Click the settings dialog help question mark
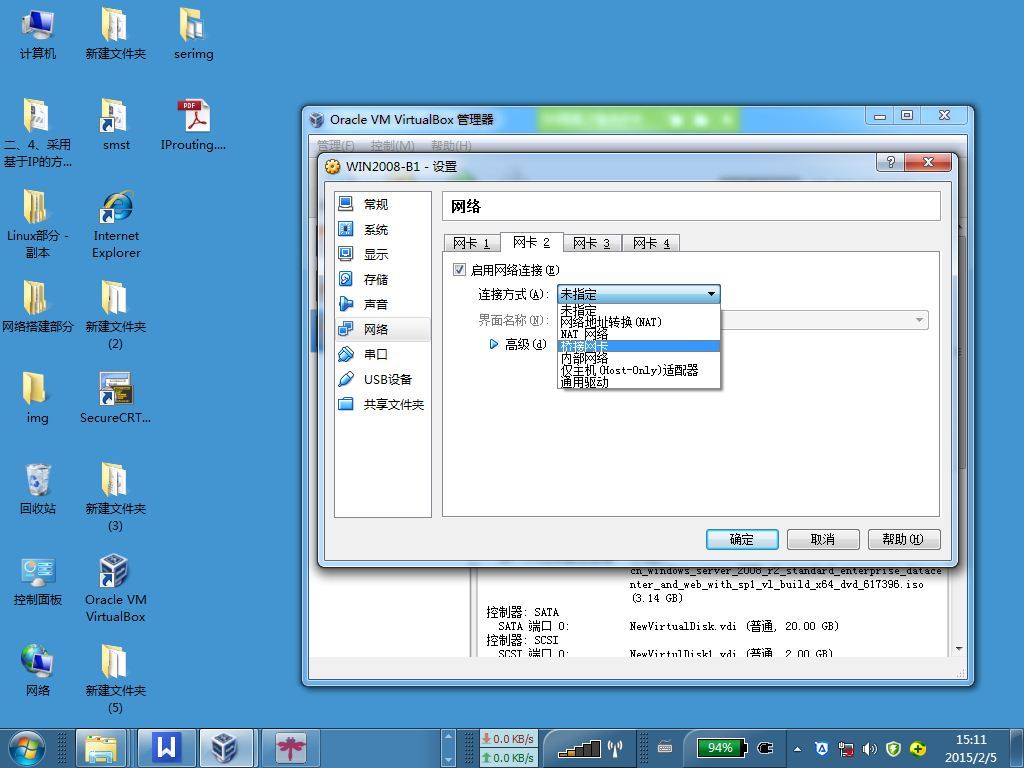 (890, 162)
